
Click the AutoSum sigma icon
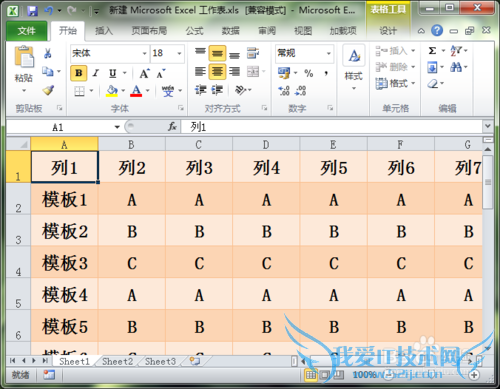click(432, 51)
